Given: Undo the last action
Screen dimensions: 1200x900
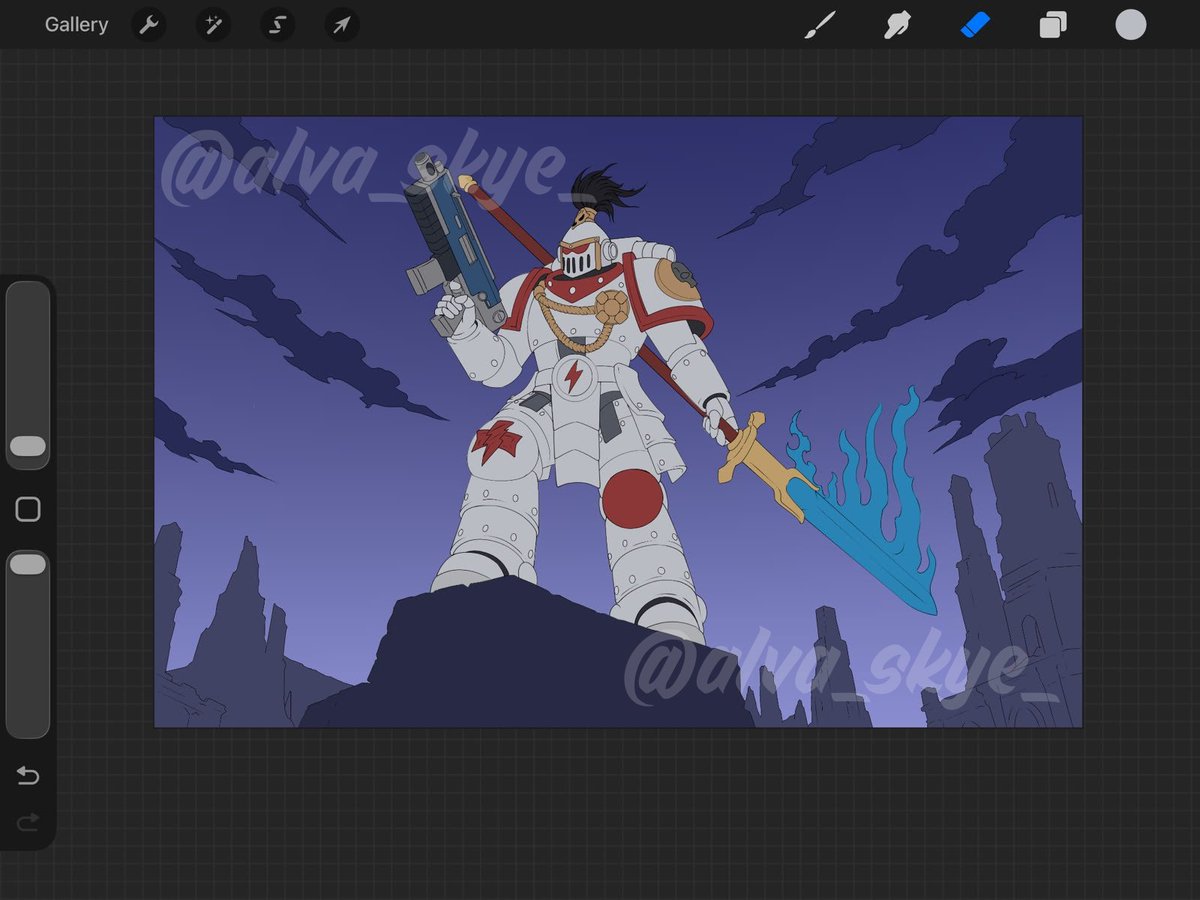Looking at the screenshot, I should click(x=28, y=776).
